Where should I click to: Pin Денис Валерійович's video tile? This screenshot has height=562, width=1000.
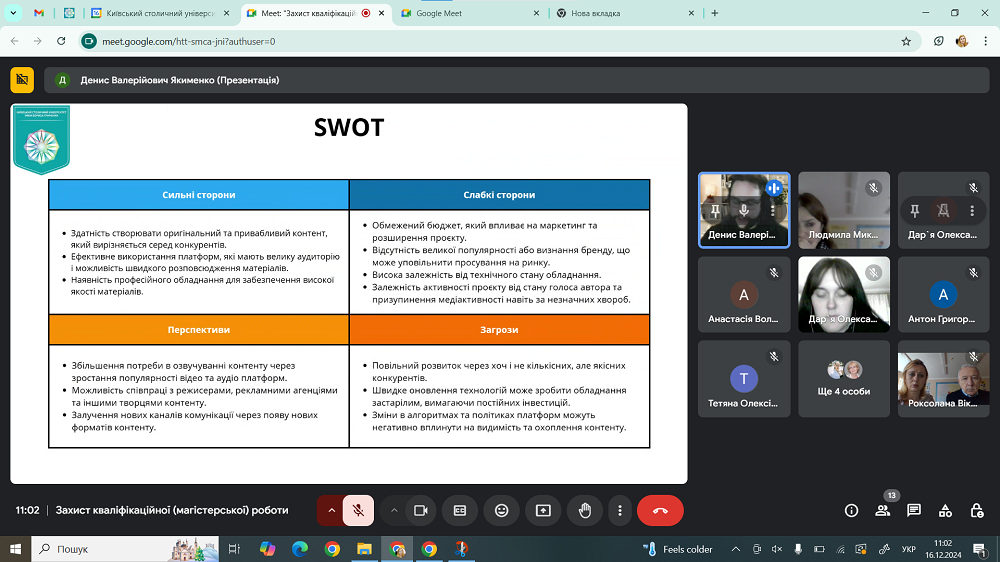pos(714,211)
